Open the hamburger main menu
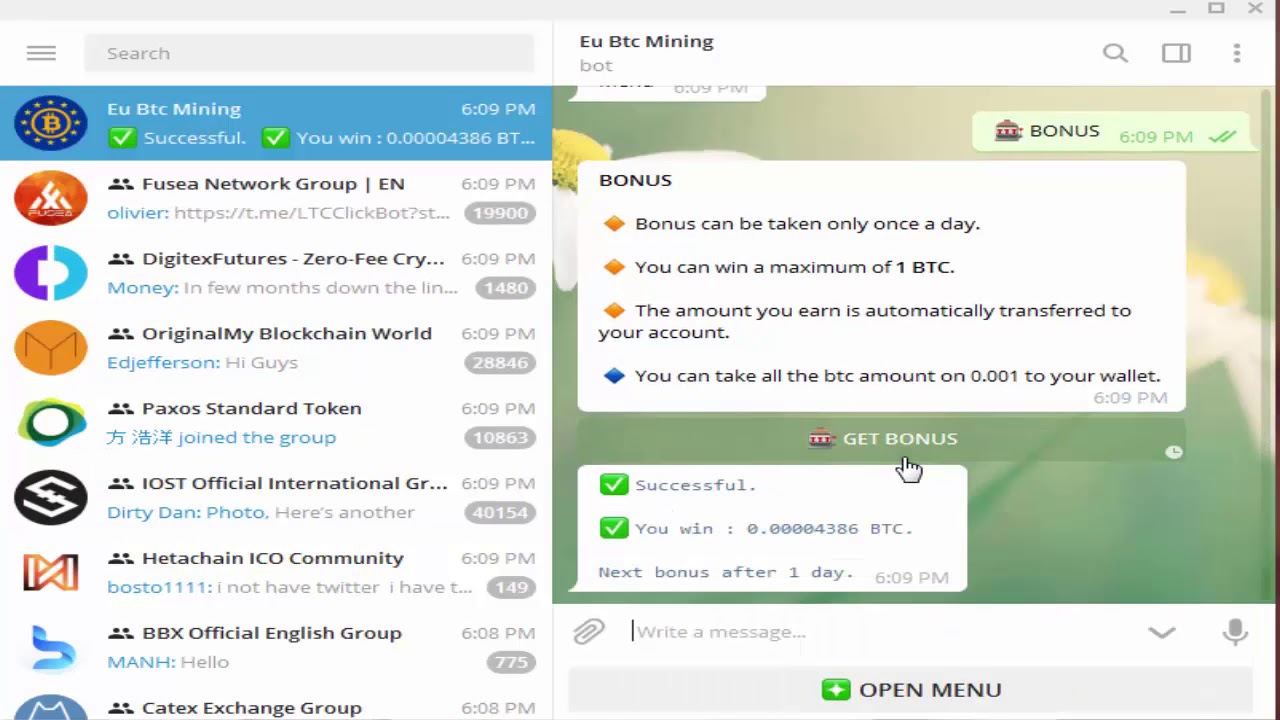This screenshot has height=720, width=1280. [41, 53]
